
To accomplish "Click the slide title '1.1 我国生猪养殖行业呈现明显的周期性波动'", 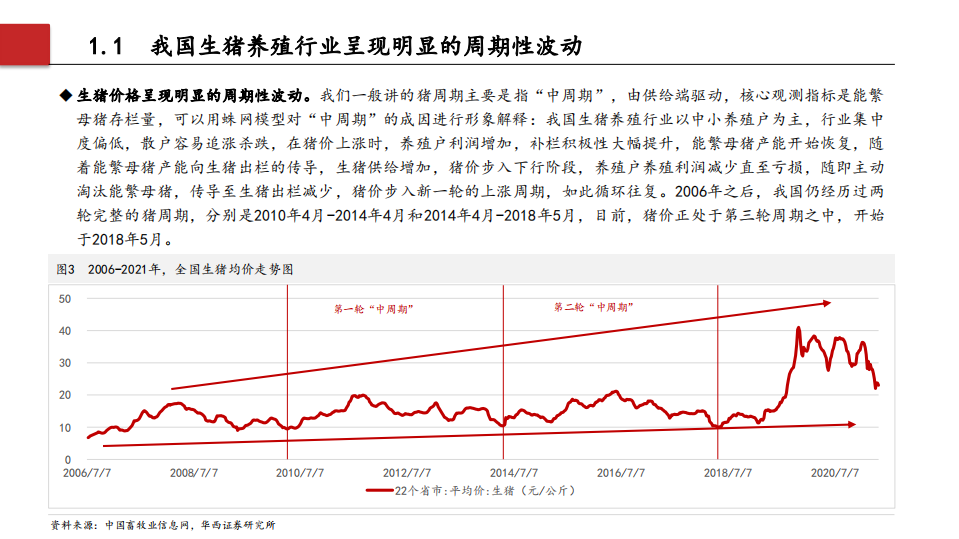I will coord(335,46).
